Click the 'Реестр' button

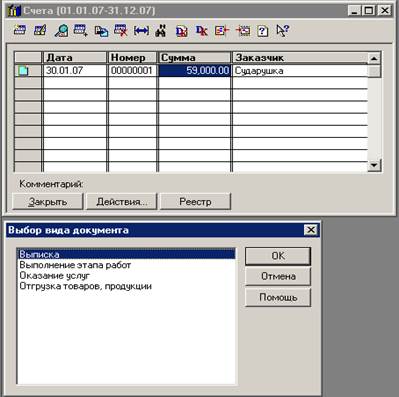click(x=195, y=202)
